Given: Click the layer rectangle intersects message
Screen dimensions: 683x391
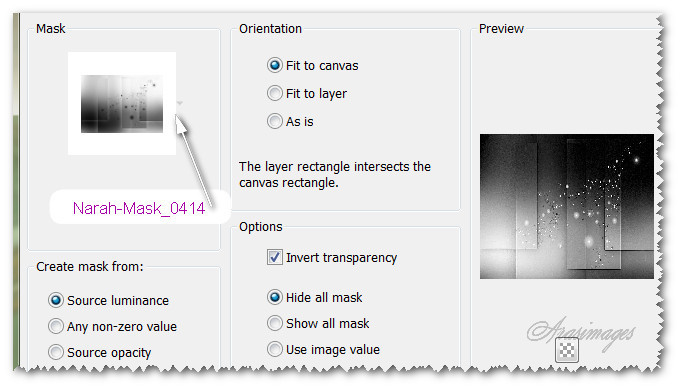Looking at the screenshot, I should [335, 175].
